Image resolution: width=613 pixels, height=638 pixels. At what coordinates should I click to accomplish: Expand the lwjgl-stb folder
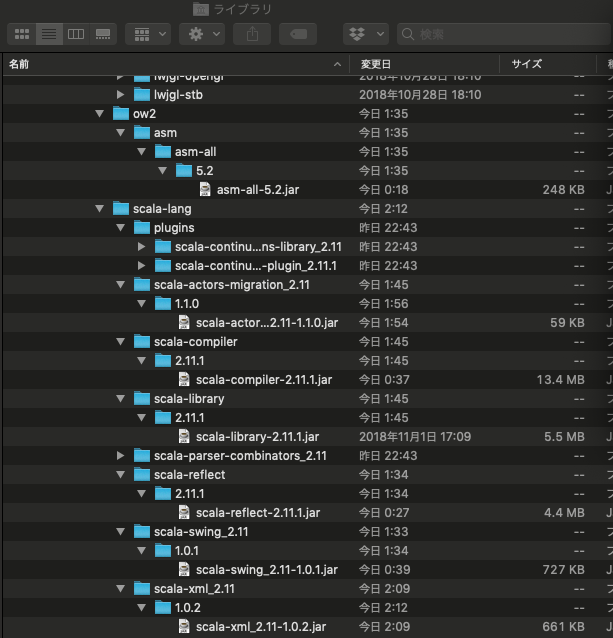coord(120,95)
